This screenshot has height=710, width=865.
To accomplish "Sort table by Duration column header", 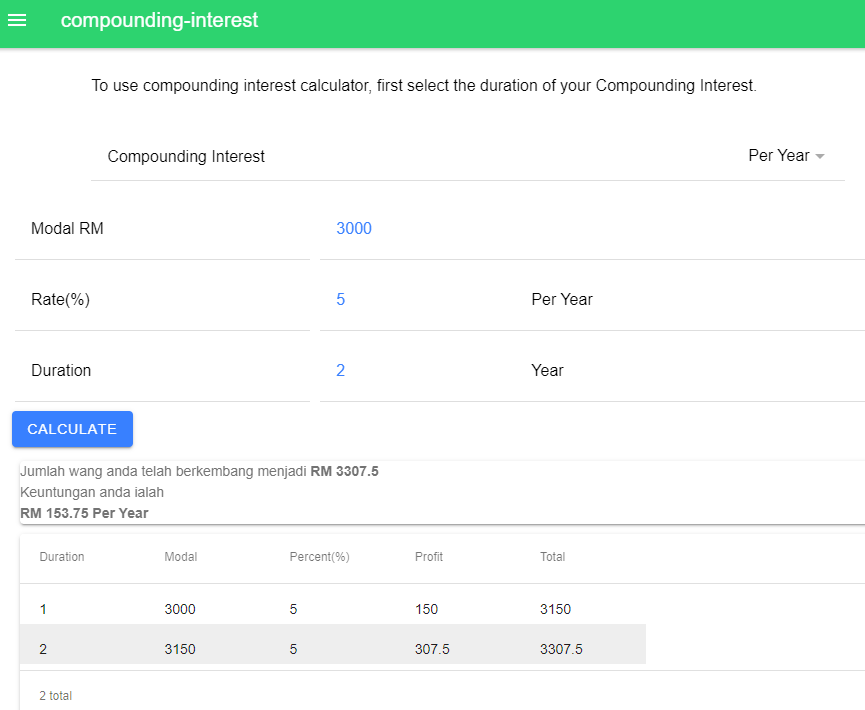I will point(62,557).
